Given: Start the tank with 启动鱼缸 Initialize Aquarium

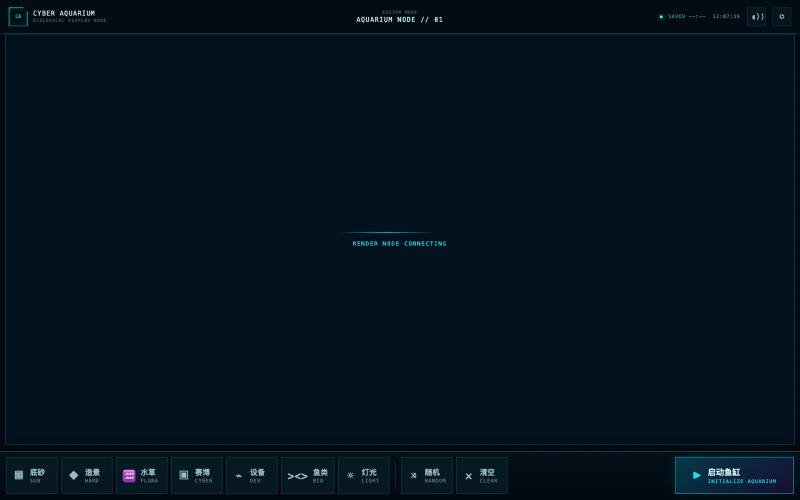Looking at the screenshot, I should (734, 475).
